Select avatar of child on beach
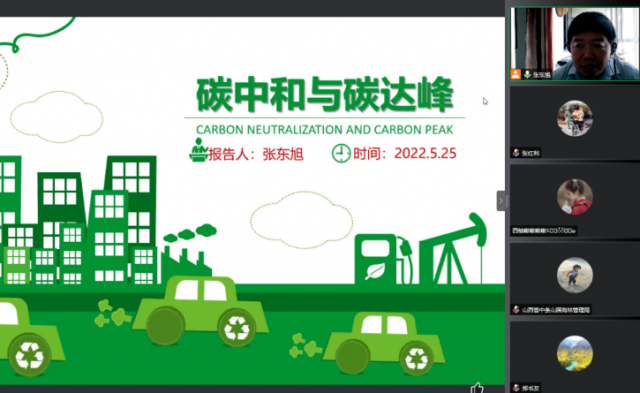The width and height of the screenshot is (640, 393). click(575, 275)
